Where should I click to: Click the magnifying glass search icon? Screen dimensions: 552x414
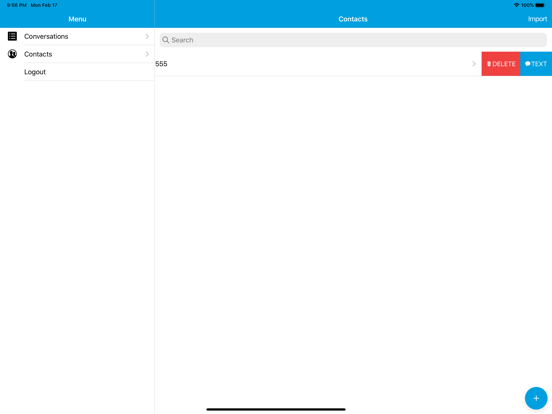165,40
